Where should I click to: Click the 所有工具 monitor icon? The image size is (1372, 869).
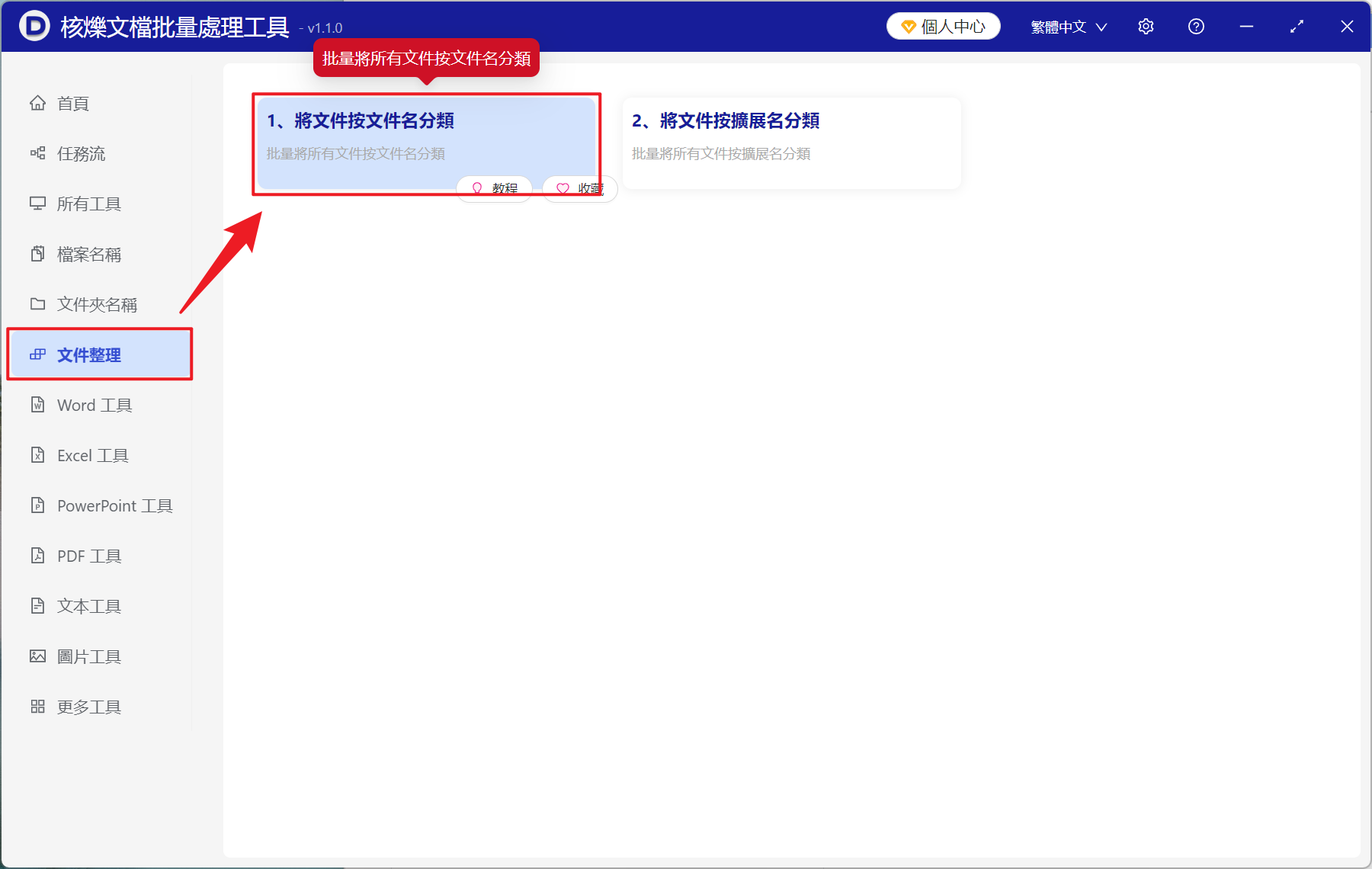38,204
